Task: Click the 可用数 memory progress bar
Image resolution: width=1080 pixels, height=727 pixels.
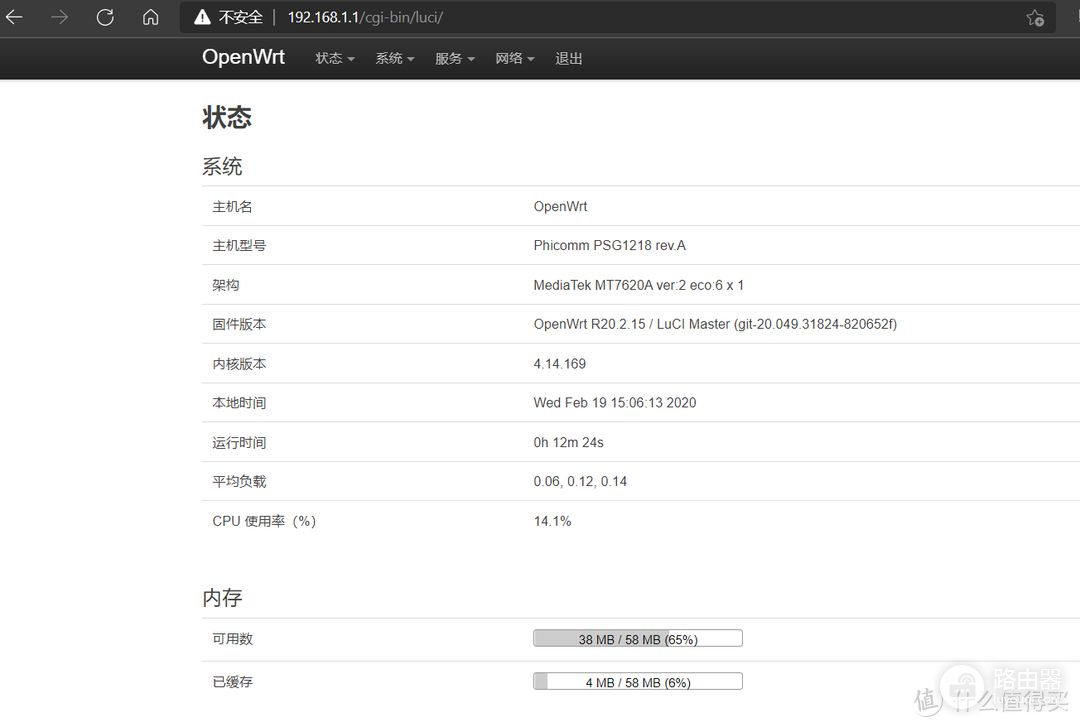Action: click(638, 639)
